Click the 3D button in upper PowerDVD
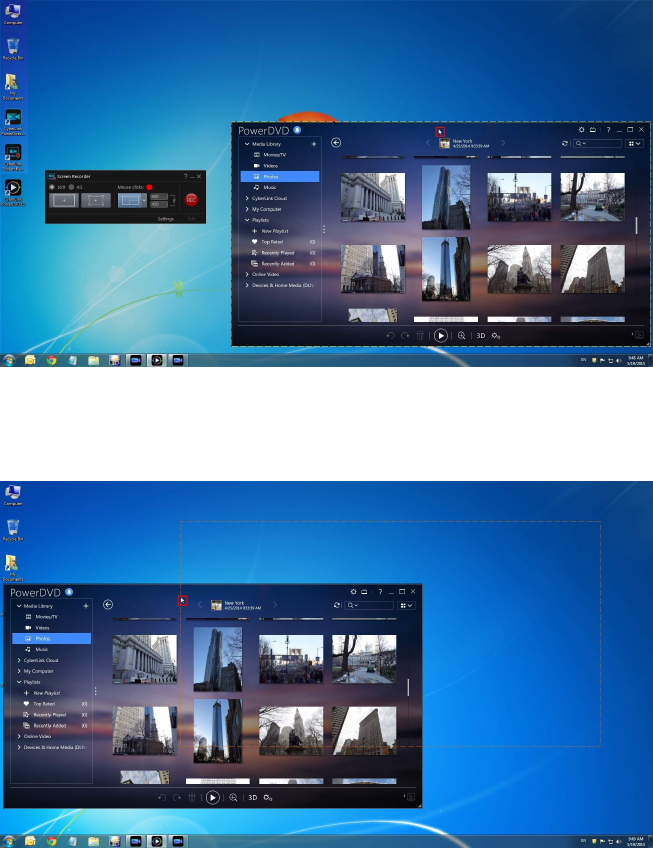 tap(480, 336)
